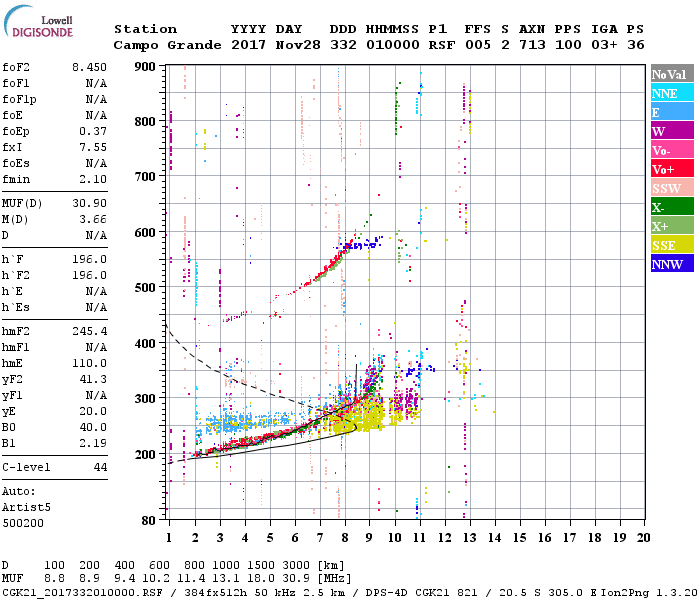The image size is (700, 600).
Task: Click the FFS value 005
Action: pos(478,45)
